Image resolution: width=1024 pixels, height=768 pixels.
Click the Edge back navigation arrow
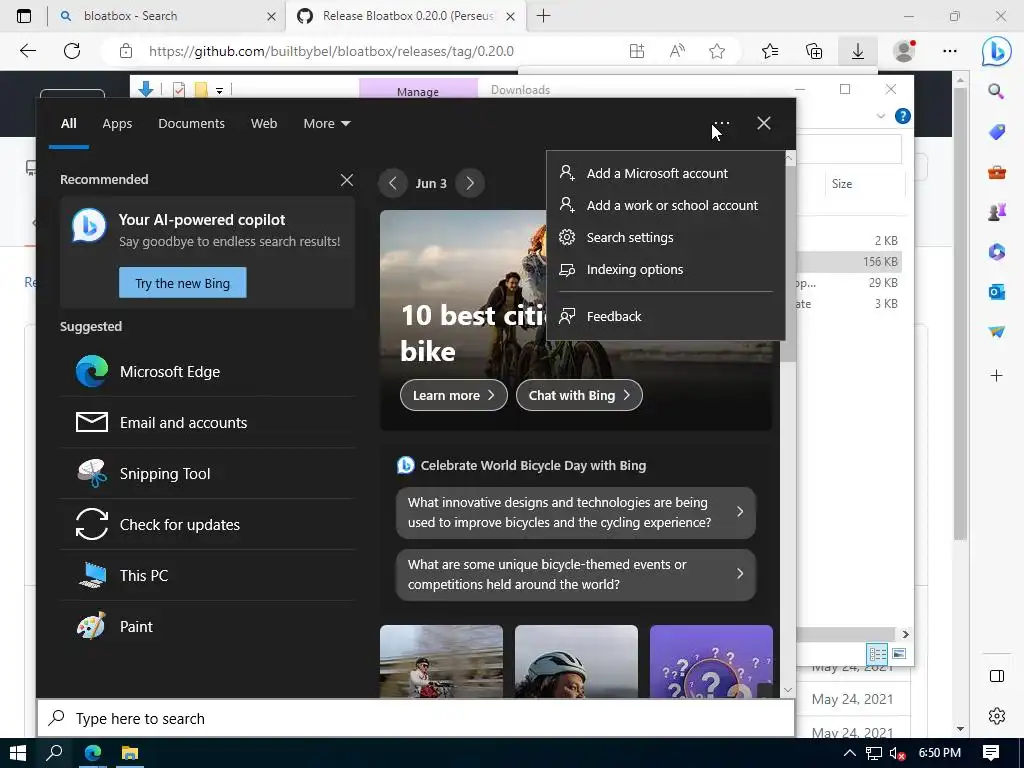(27, 51)
